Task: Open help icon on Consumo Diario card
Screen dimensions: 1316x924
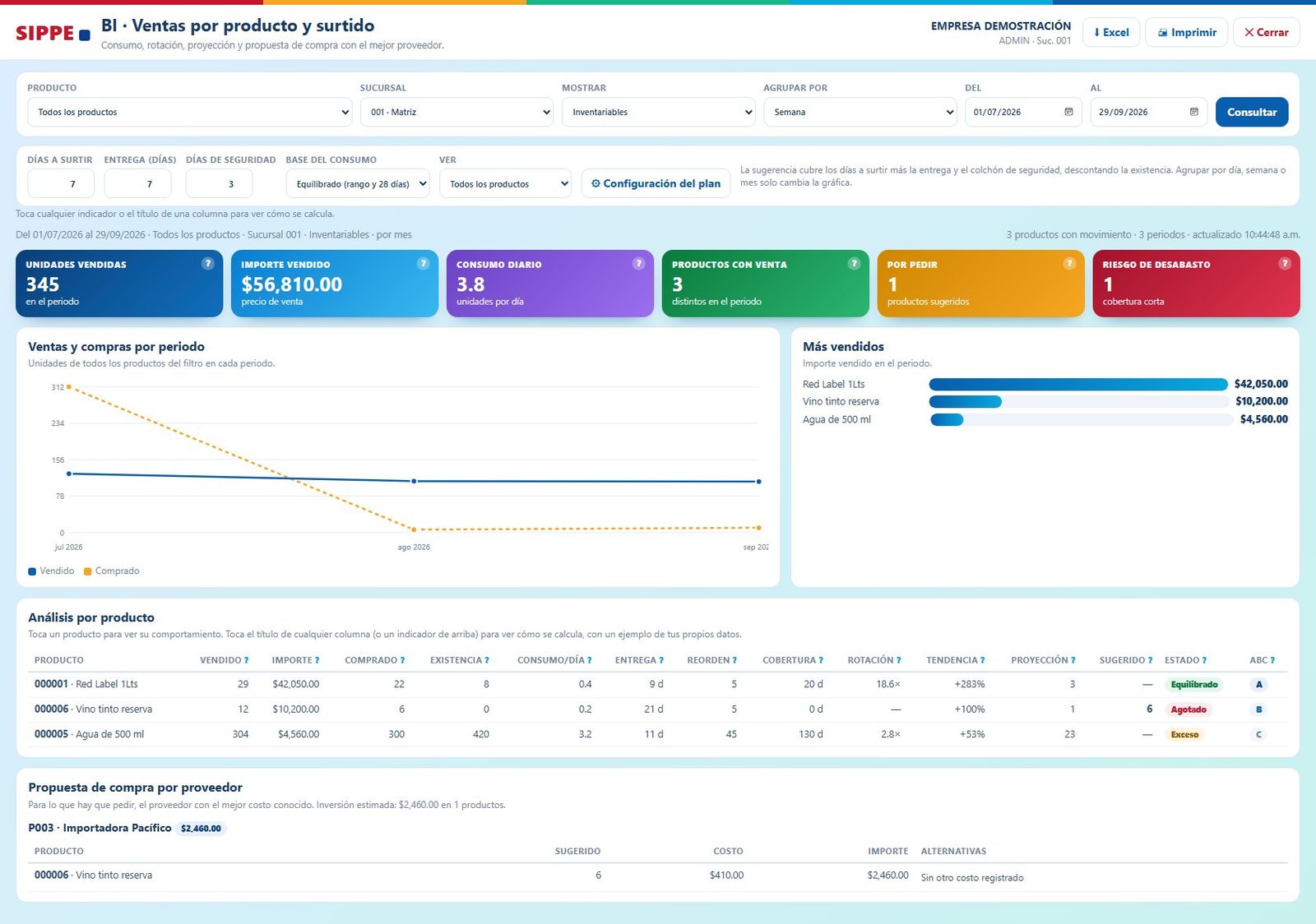Action: [x=639, y=264]
